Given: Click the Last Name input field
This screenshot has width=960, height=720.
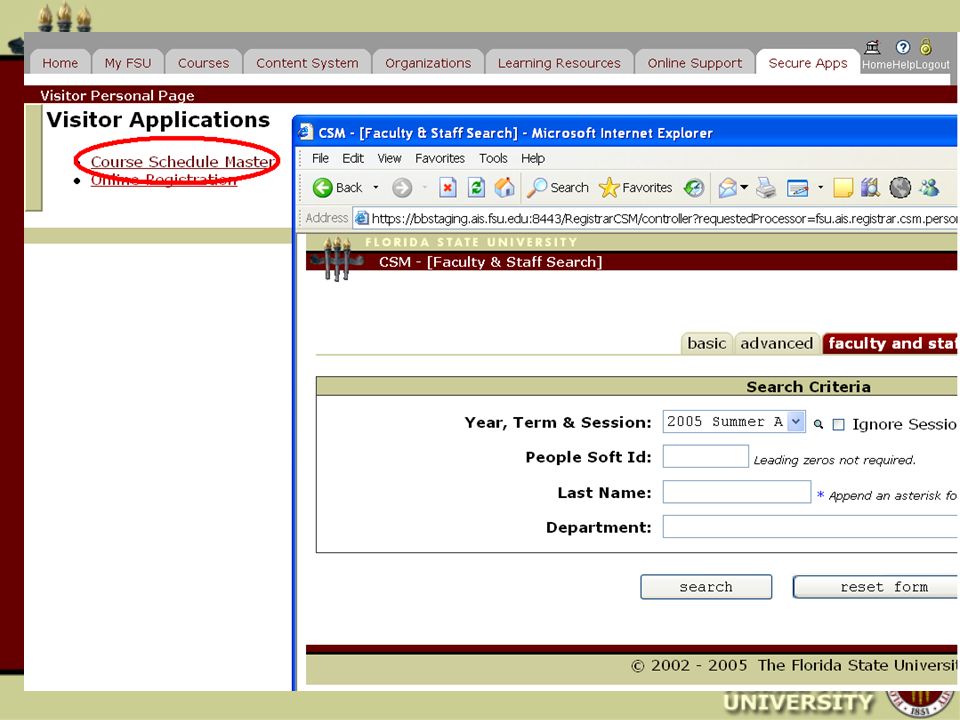Looking at the screenshot, I should point(737,492).
